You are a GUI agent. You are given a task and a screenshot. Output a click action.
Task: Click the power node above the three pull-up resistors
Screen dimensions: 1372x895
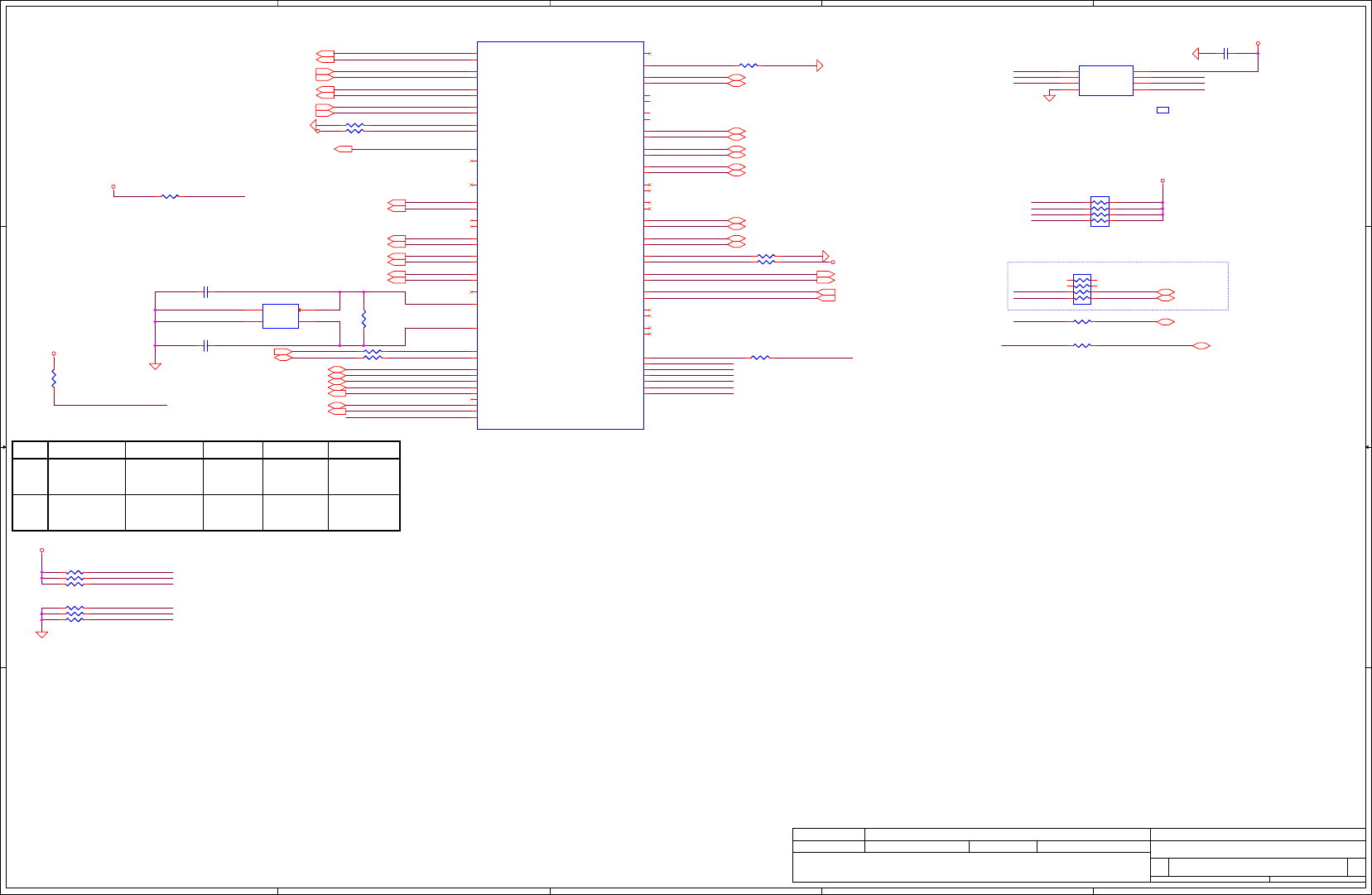[41, 550]
